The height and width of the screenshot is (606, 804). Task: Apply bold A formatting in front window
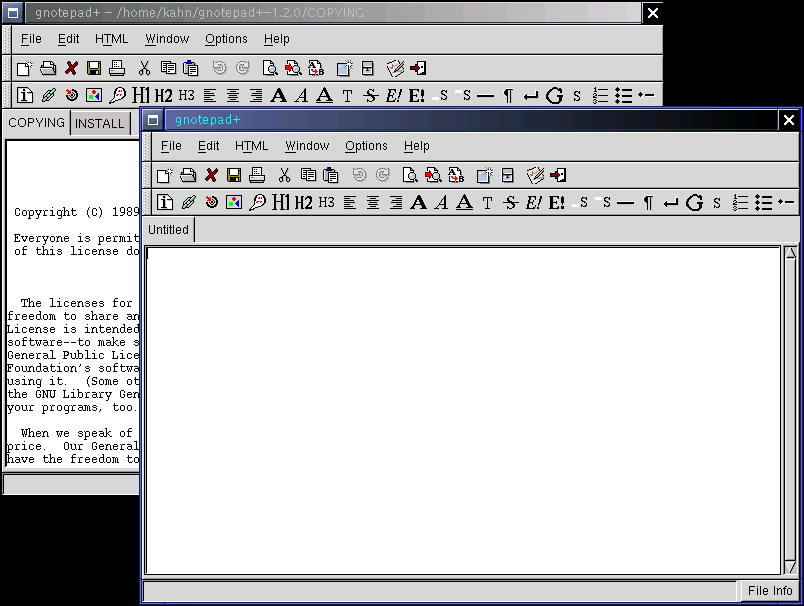[418, 203]
